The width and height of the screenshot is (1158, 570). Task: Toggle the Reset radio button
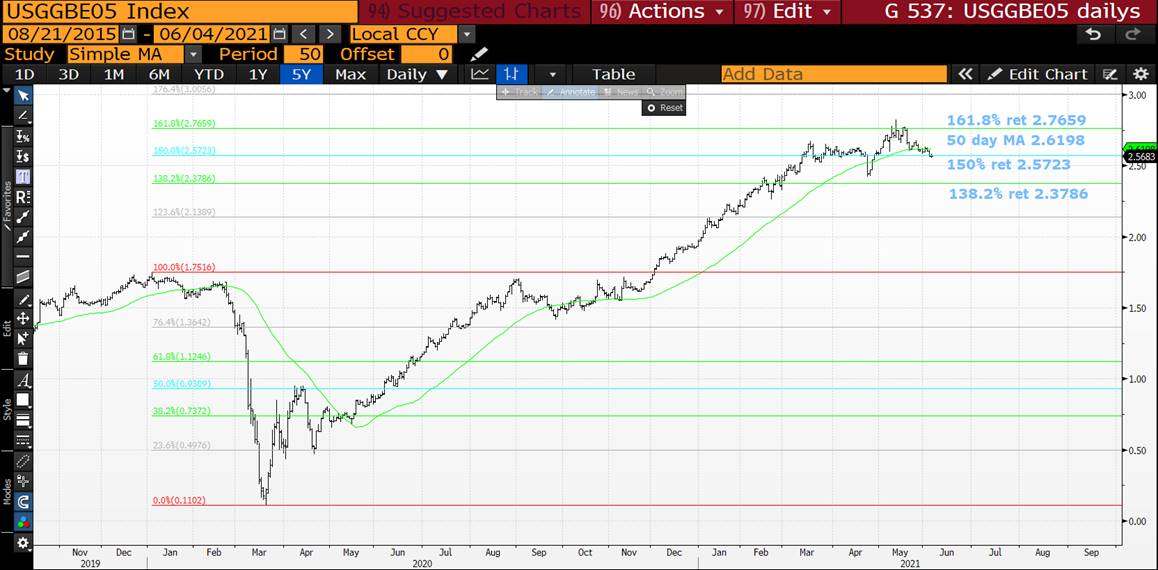664,107
